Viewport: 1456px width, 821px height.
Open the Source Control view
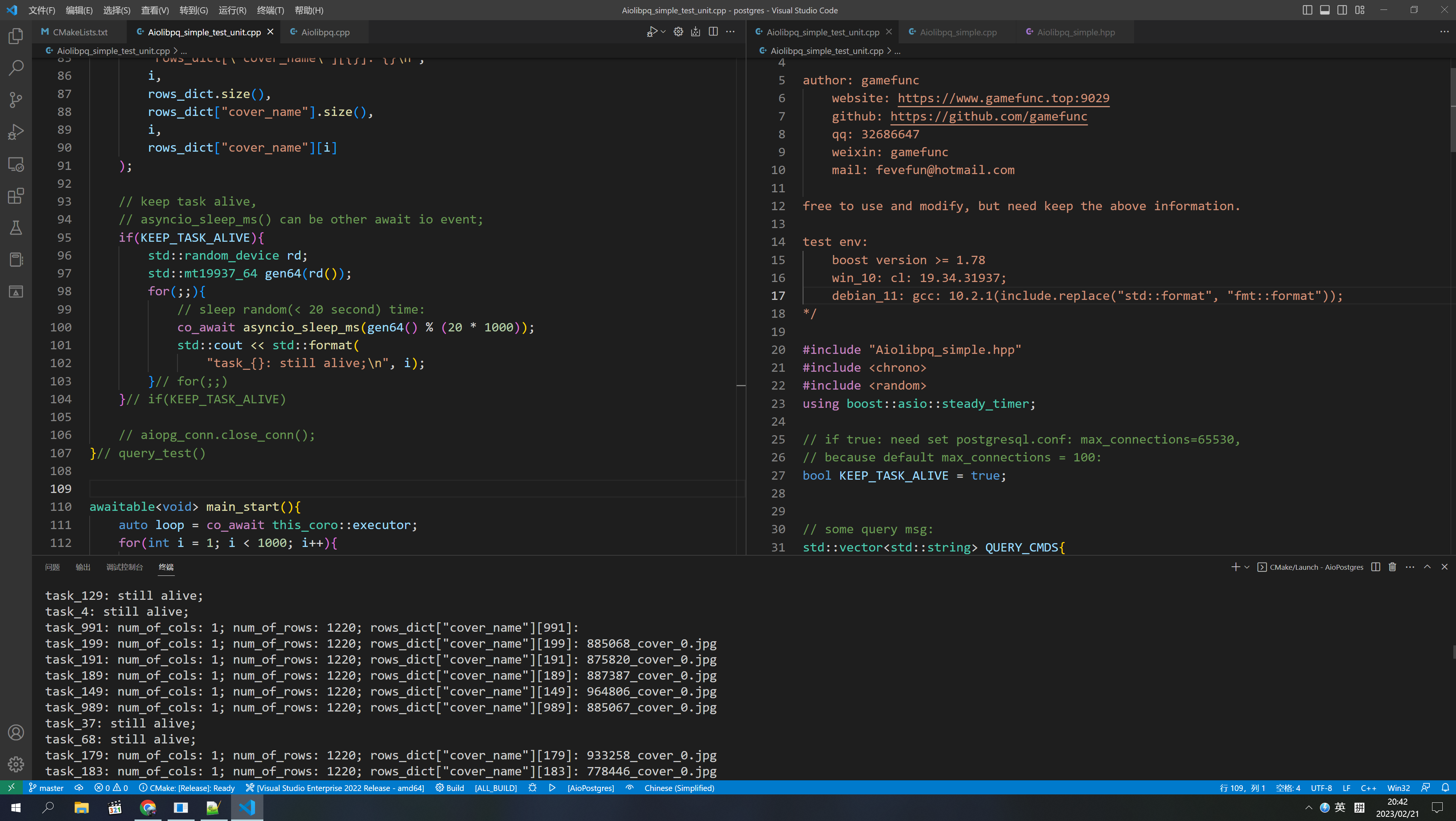(x=16, y=100)
